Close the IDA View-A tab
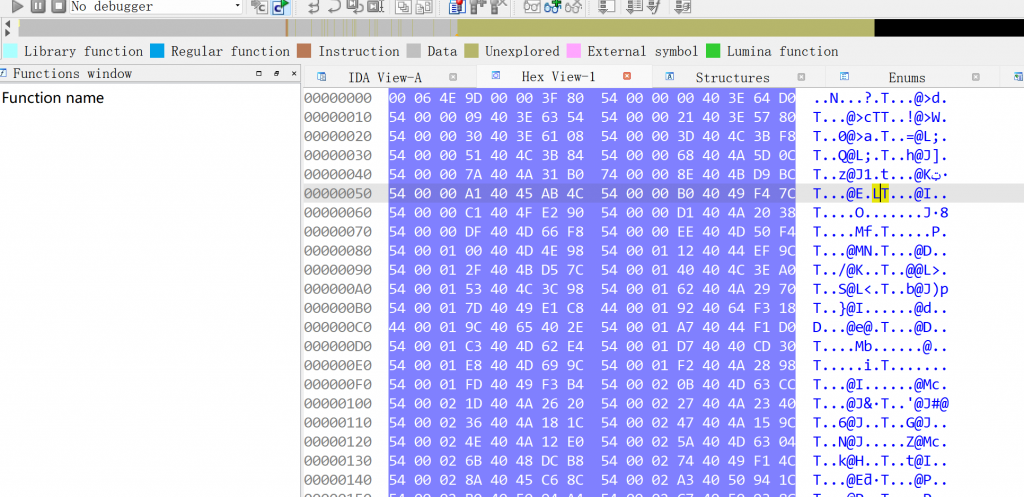The image size is (1024, 497). click(453, 76)
